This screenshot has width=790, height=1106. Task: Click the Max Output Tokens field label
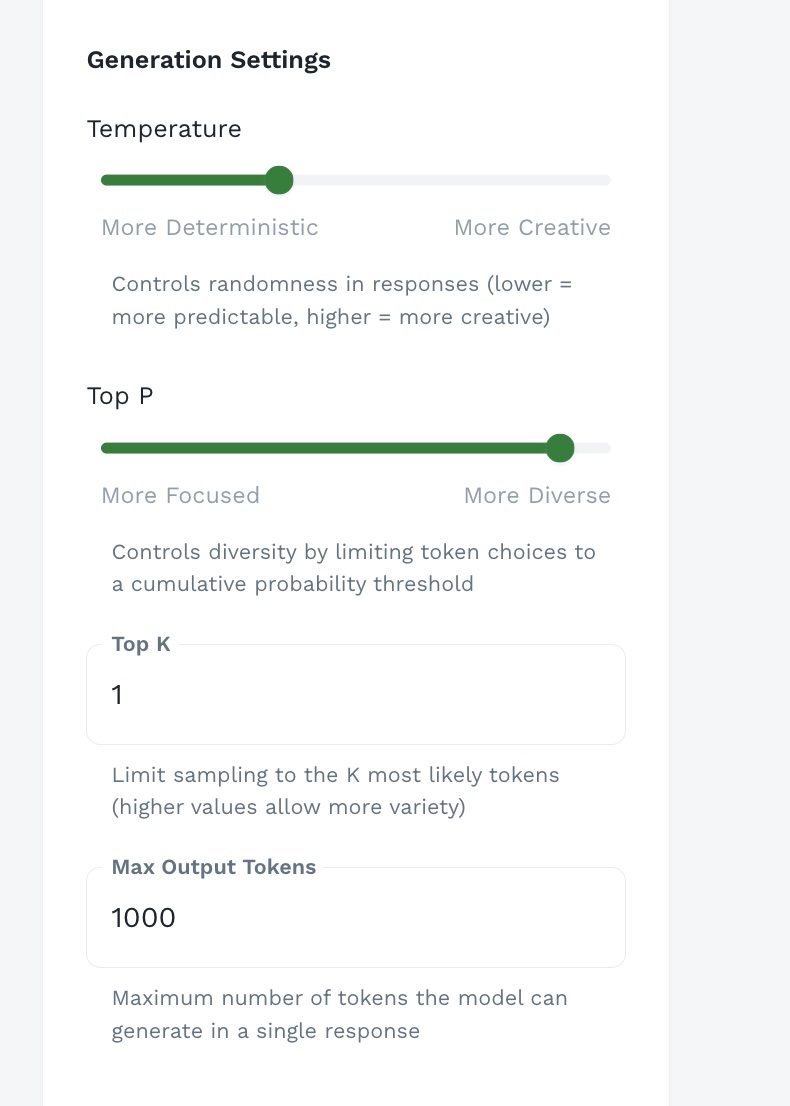point(213,868)
